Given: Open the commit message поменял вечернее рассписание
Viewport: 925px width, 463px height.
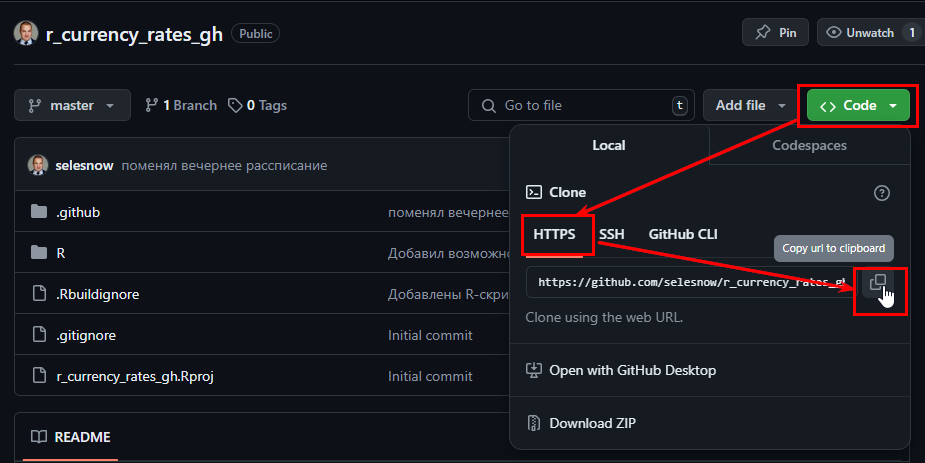Looking at the screenshot, I should 224,165.
